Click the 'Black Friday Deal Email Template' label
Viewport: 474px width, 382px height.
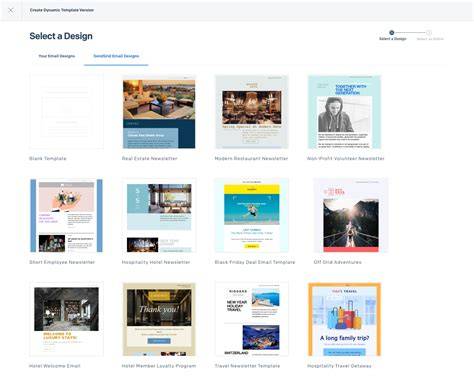(x=255, y=262)
